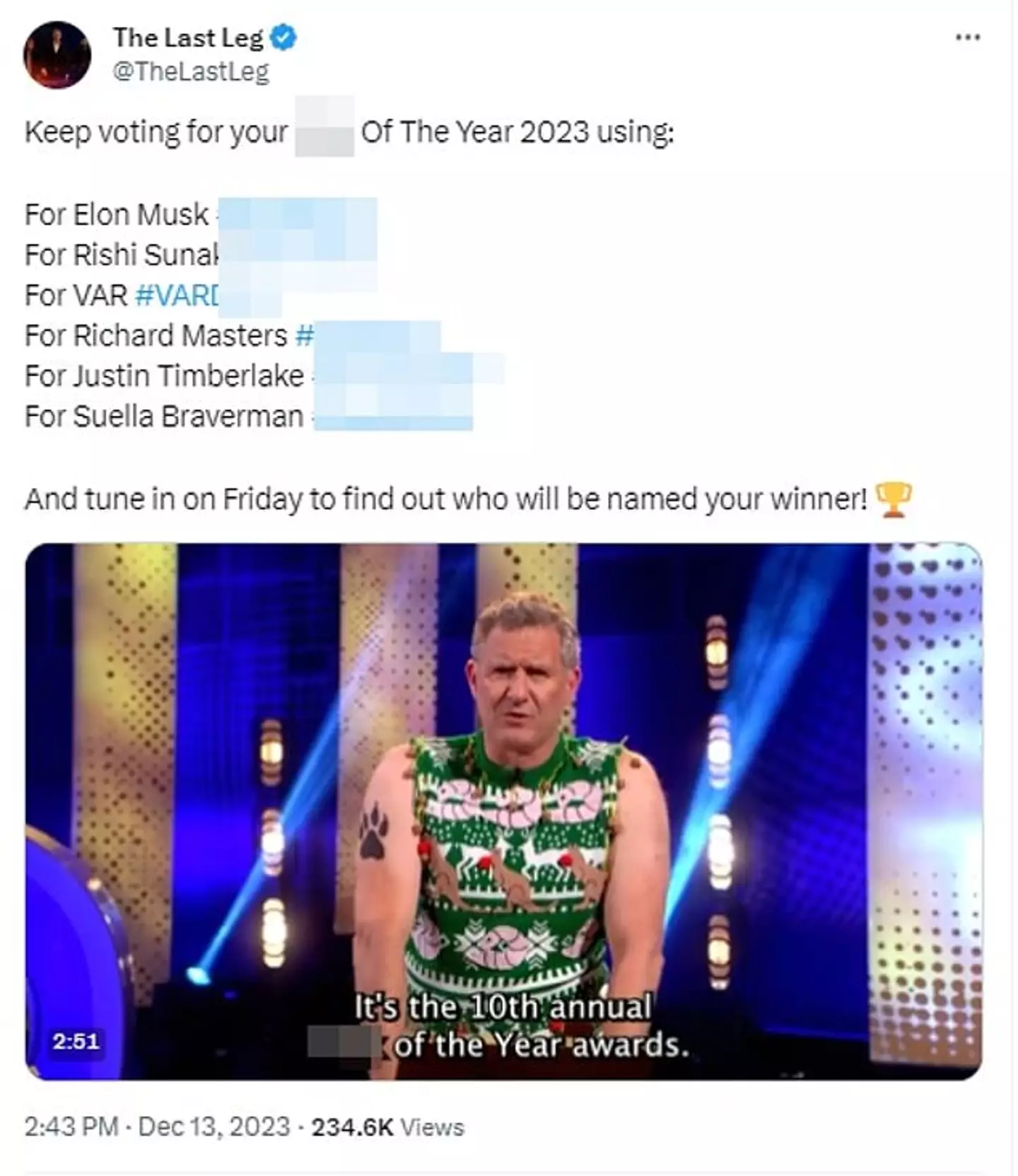The width and height of the screenshot is (1018, 1176).
Task: Open the three-dot more options menu
Action: coord(968,37)
